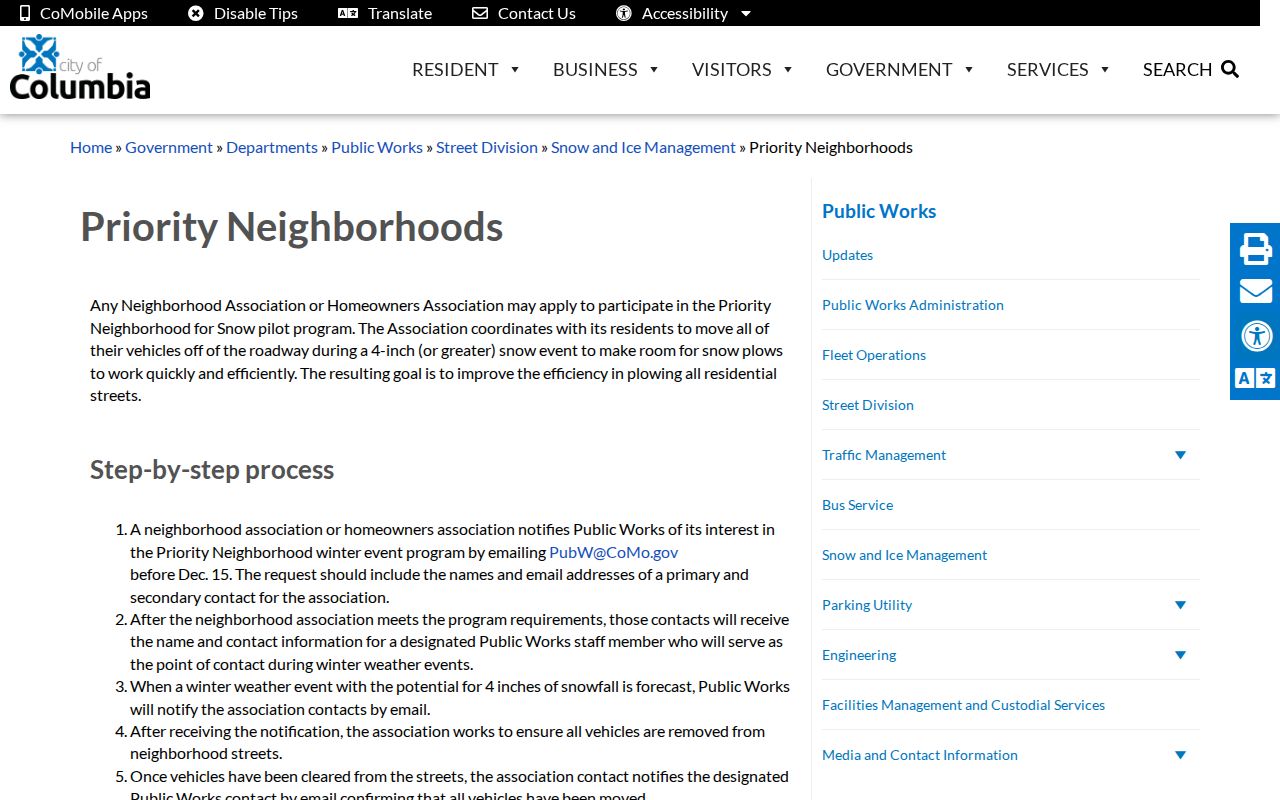Viewport: 1280px width, 800px height.
Task: Open Facilities Management and Custodial Services
Action: click(963, 705)
